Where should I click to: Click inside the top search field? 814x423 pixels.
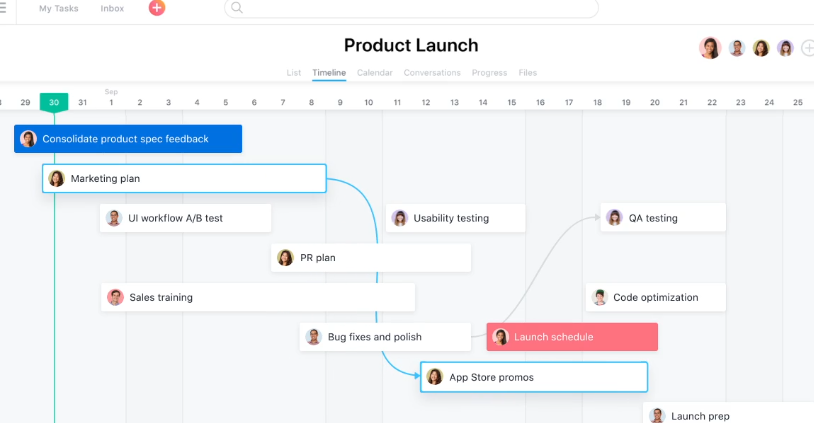pyautogui.click(x=411, y=8)
